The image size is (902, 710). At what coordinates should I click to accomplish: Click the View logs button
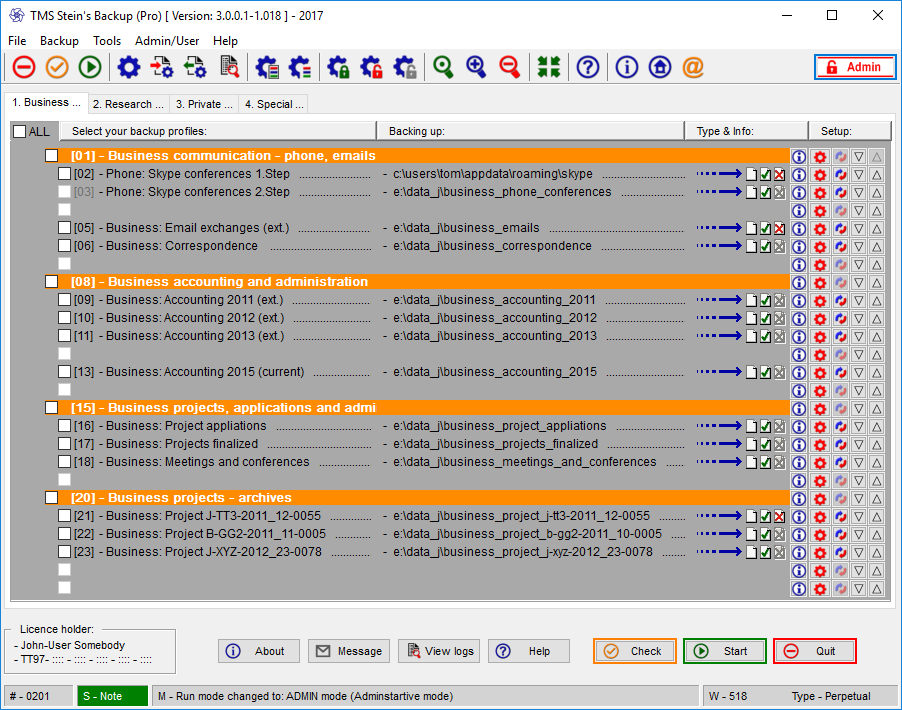click(x=439, y=651)
